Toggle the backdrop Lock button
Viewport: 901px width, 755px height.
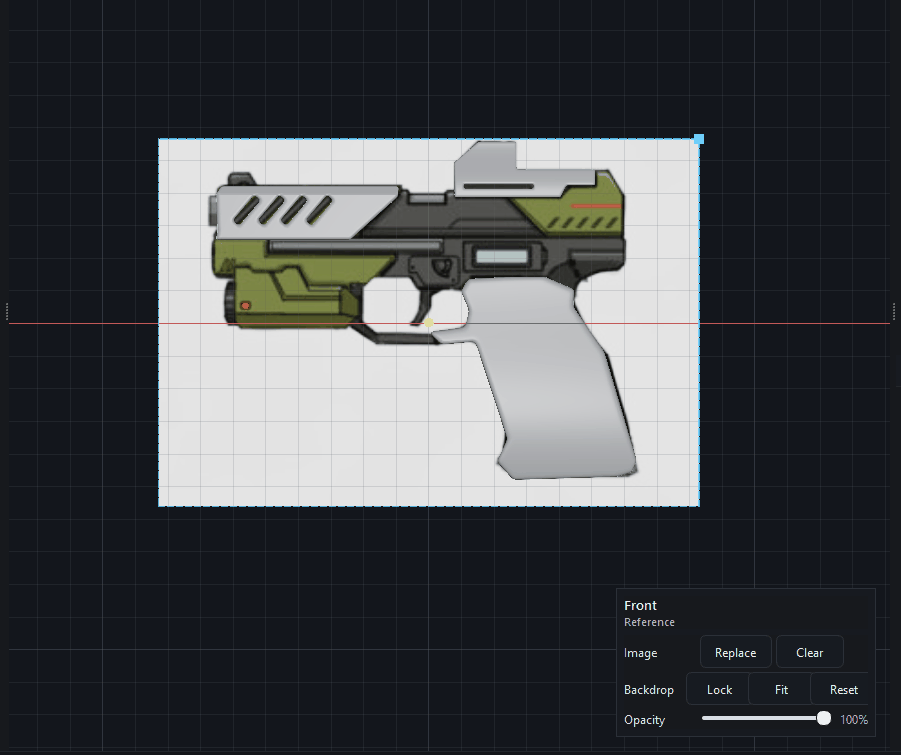point(719,690)
